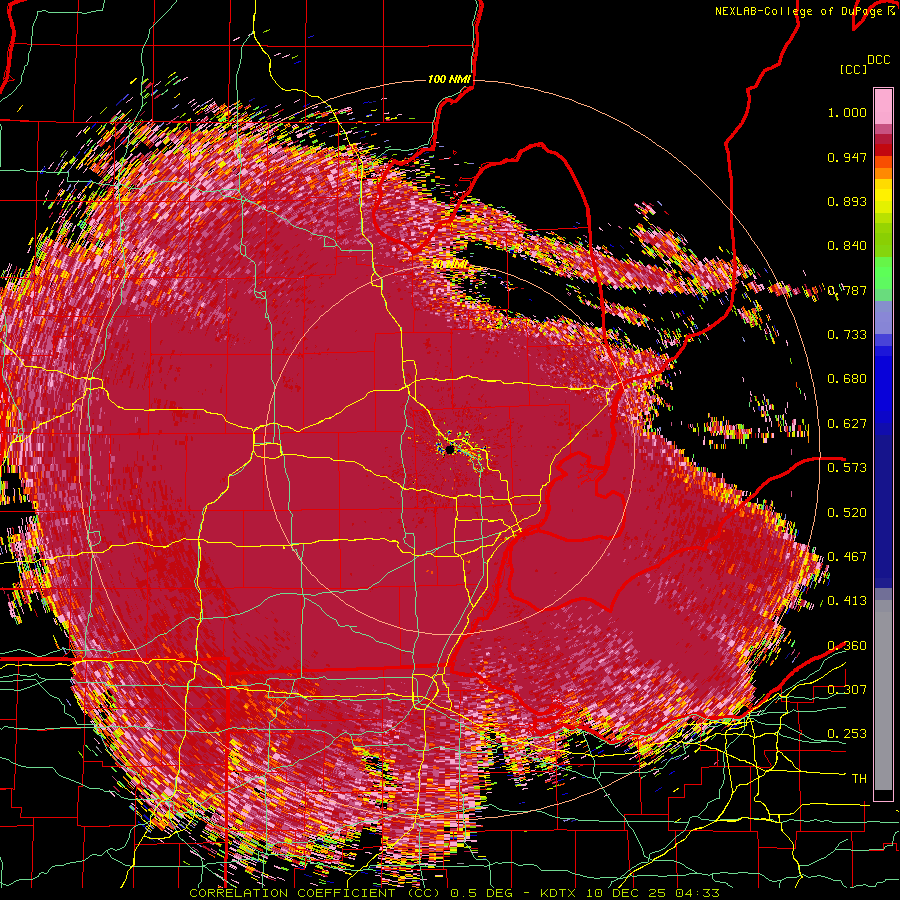Click the 0.253 scale value

click(847, 734)
